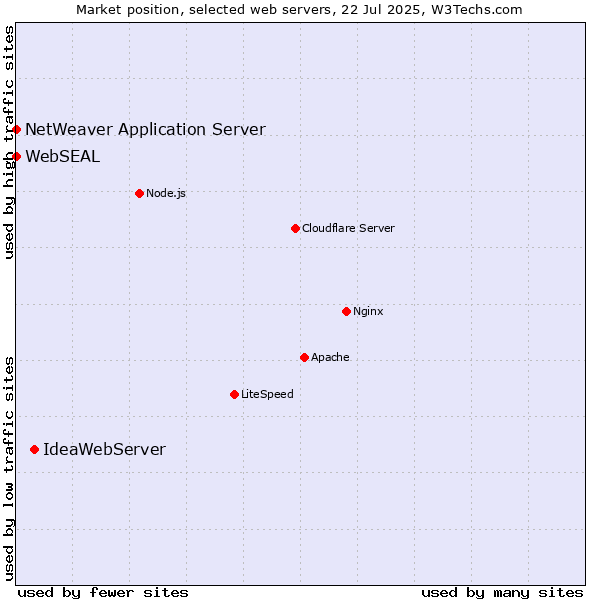600x600 pixels.
Task: Select the 'Cloudflare Server' label text
Action: (x=348, y=228)
